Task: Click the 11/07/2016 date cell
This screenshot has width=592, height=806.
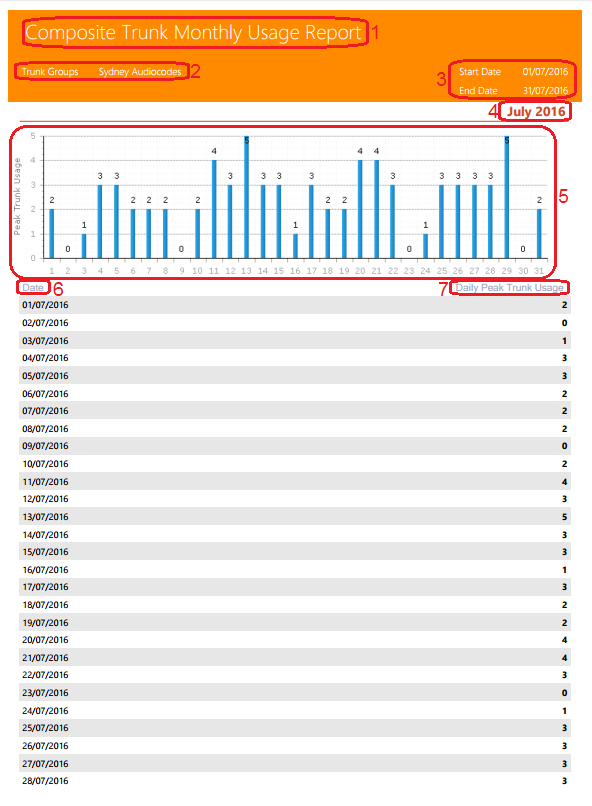Action: (45, 482)
